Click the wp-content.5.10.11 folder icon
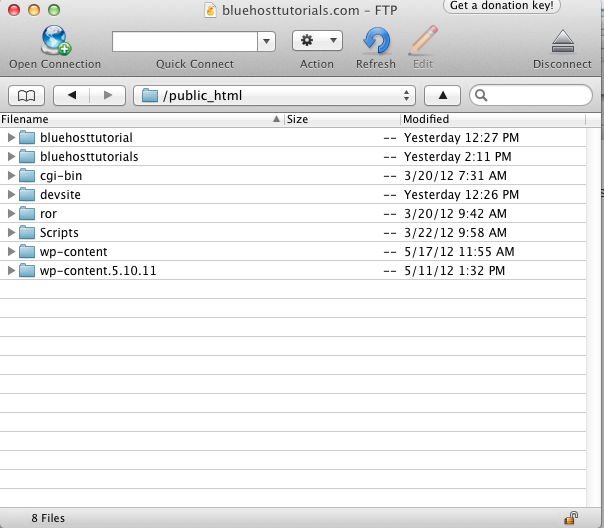 coord(27,271)
